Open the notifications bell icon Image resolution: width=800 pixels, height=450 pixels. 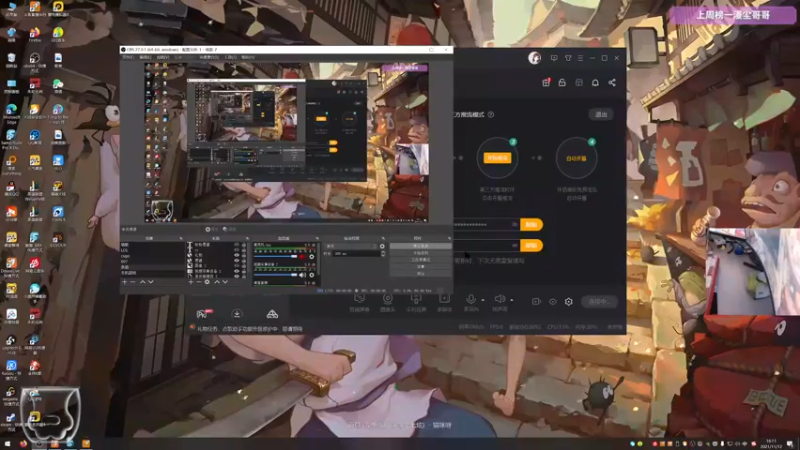click(x=595, y=83)
